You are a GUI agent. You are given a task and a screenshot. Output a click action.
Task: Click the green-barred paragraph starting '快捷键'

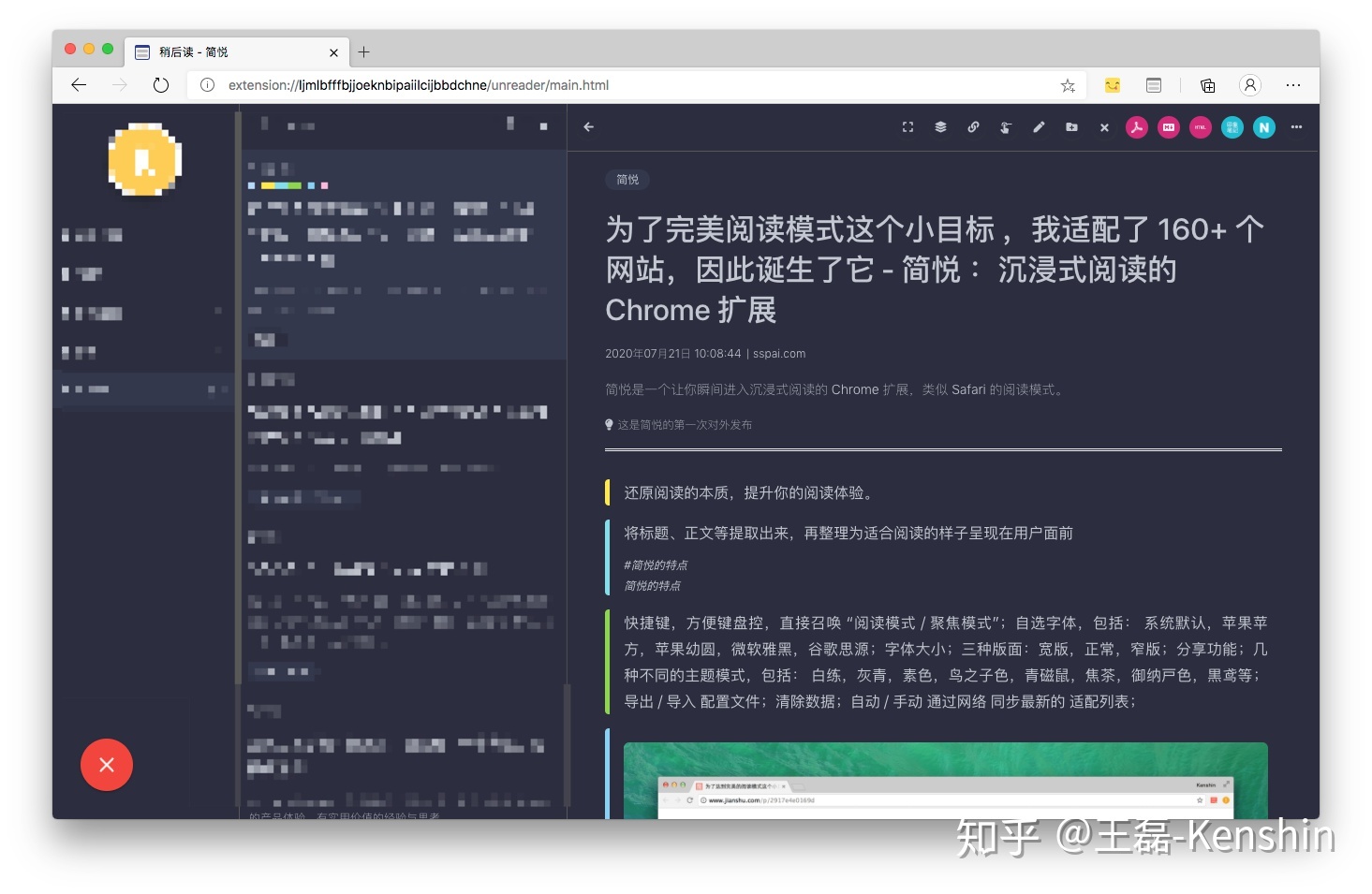(946, 662)
